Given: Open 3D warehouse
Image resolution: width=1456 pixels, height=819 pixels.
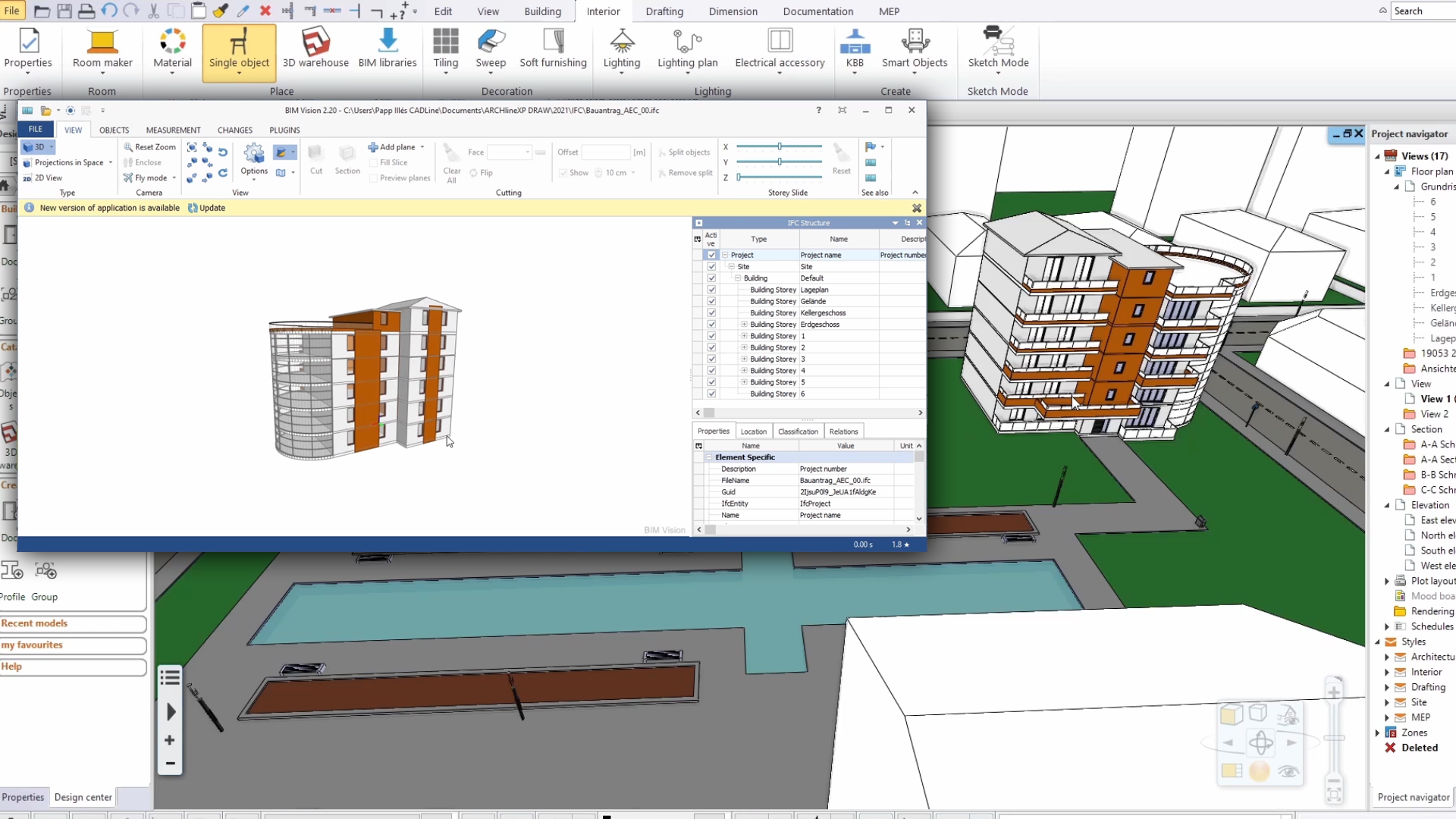Looking at the screenshot, I should [315, 50].
